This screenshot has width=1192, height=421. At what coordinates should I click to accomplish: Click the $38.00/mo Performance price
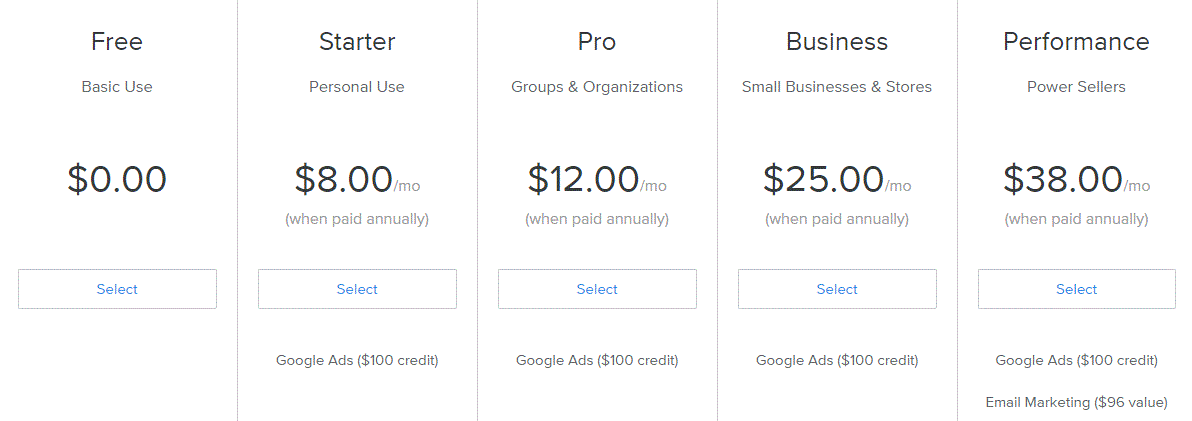(1076, 179)
